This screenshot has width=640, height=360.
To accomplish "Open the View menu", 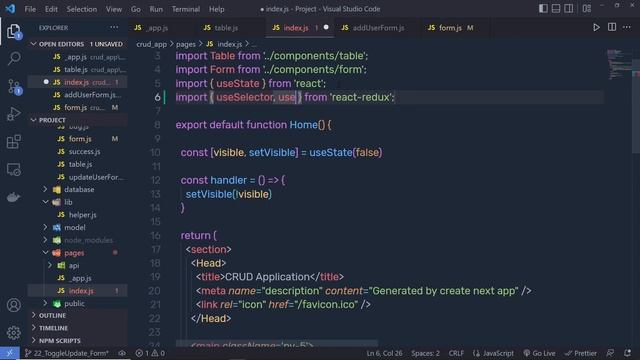I will [x=114, y=9].
